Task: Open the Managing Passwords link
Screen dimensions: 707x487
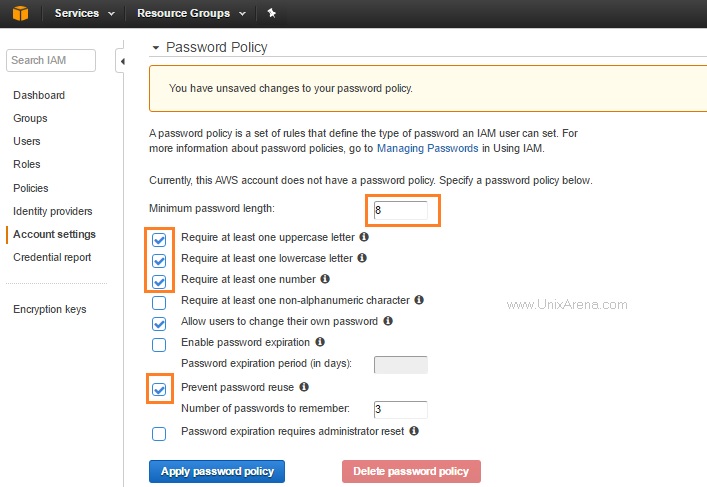Action: (427, 148)
